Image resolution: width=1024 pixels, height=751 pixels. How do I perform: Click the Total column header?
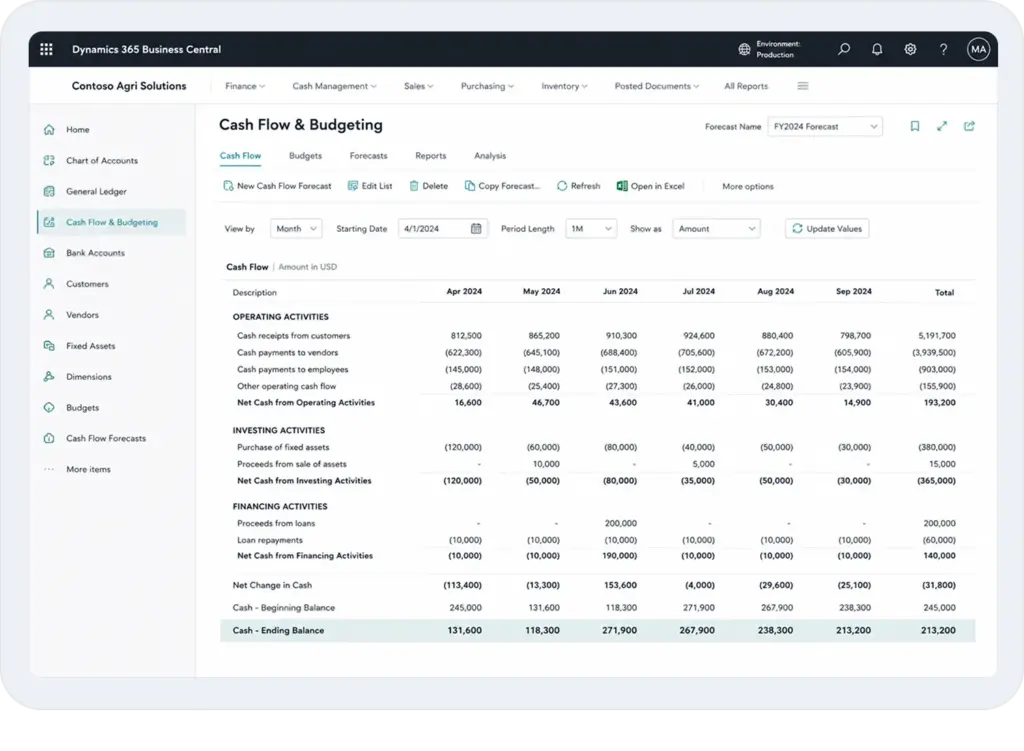(944, 292)
